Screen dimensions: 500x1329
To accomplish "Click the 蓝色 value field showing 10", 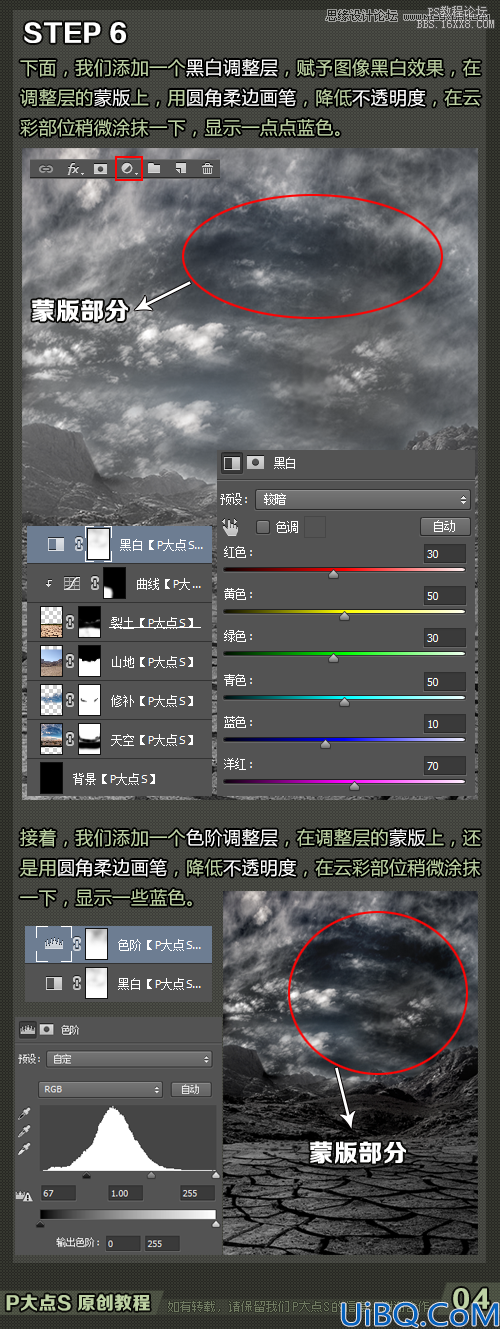I will click(445, 723).
